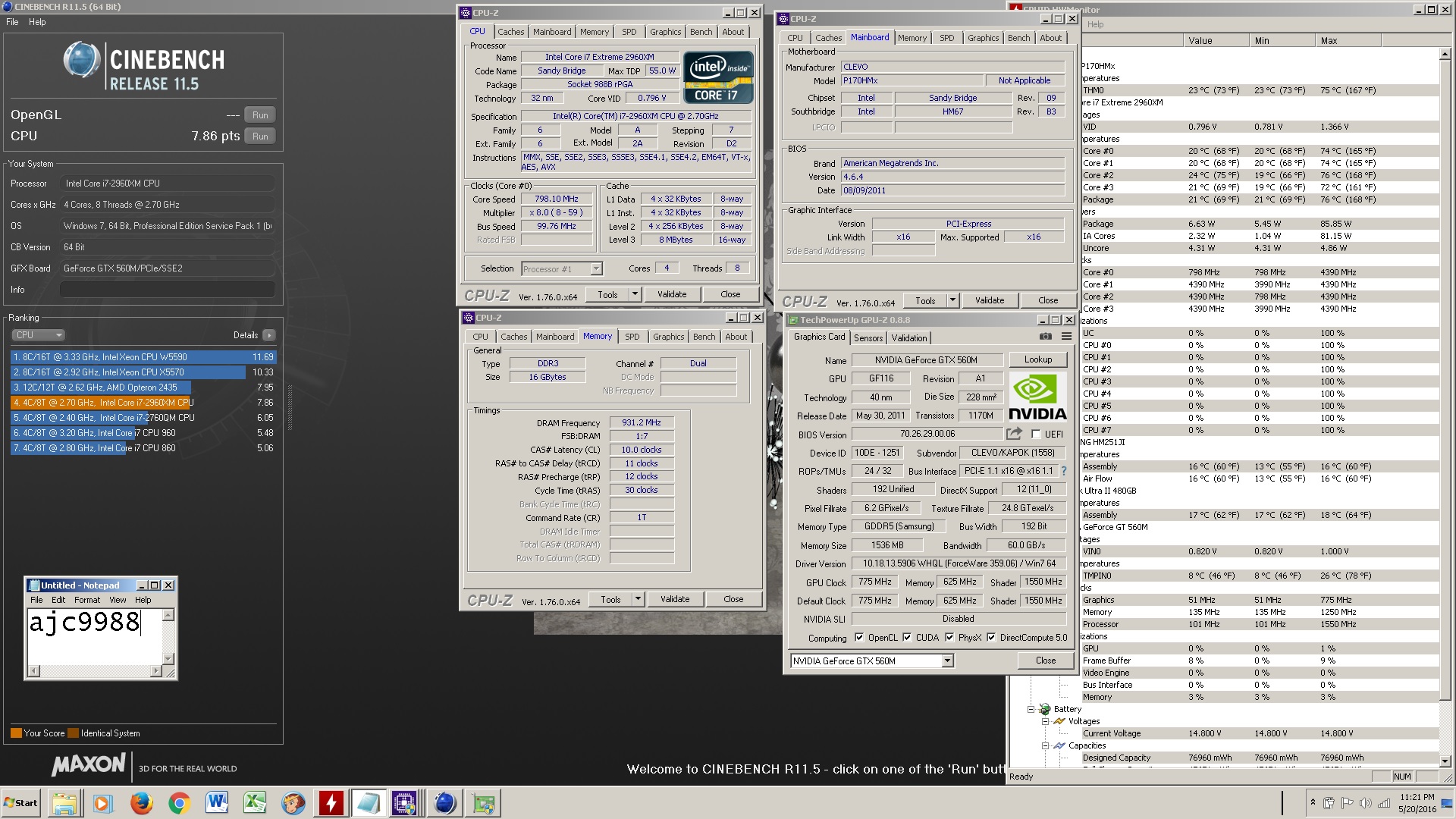The image size is (1456, 819).
Task: Click Close button in GPU-Z
Action: 1046,661
